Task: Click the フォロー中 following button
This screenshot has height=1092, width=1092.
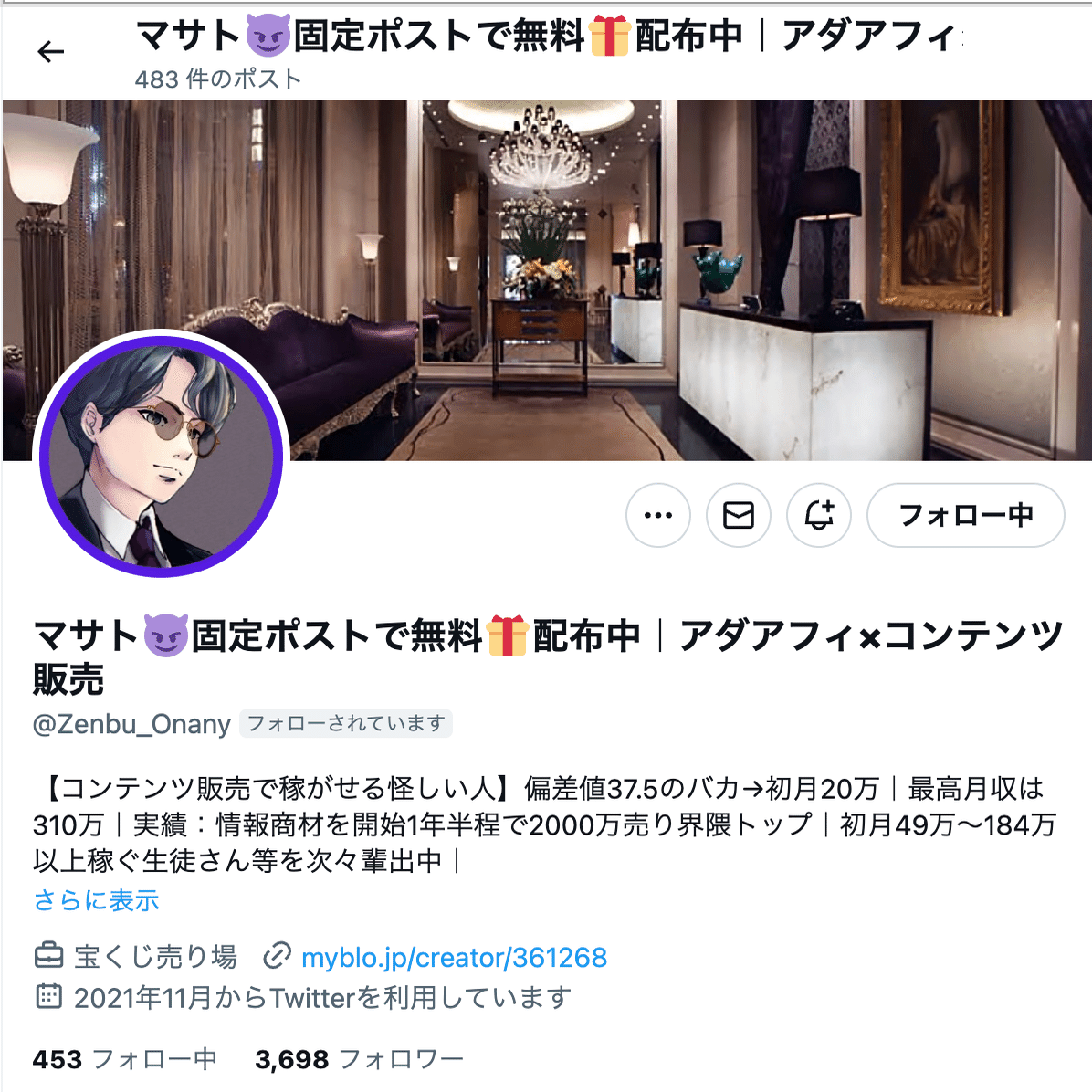Action: click(x=966, y=515)
